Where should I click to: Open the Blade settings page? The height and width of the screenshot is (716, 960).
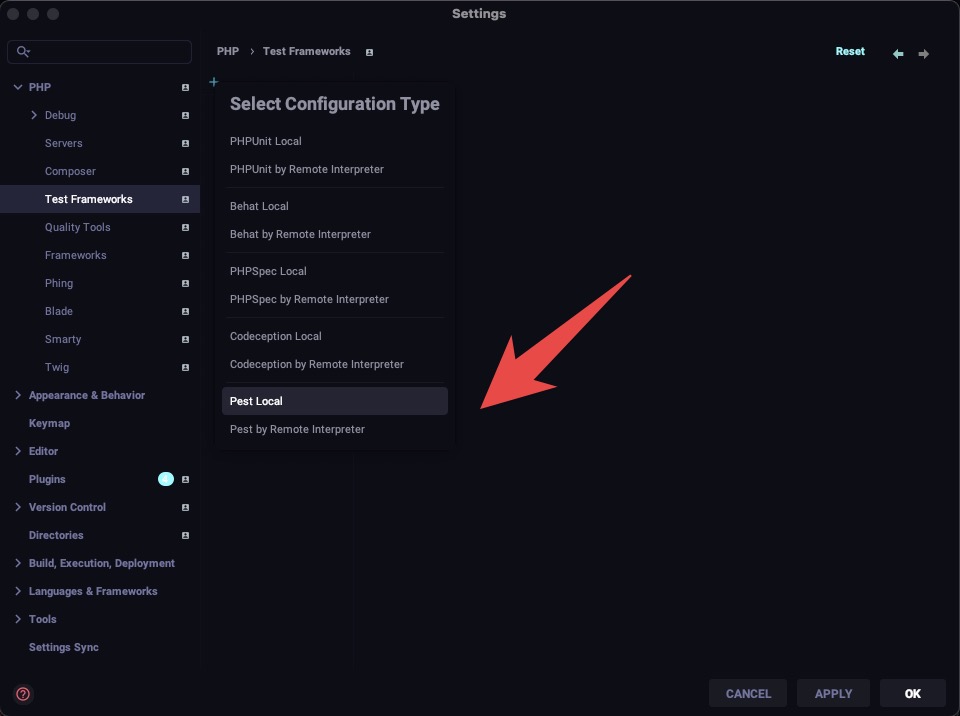pyautogui.click(x=100, y=311)
